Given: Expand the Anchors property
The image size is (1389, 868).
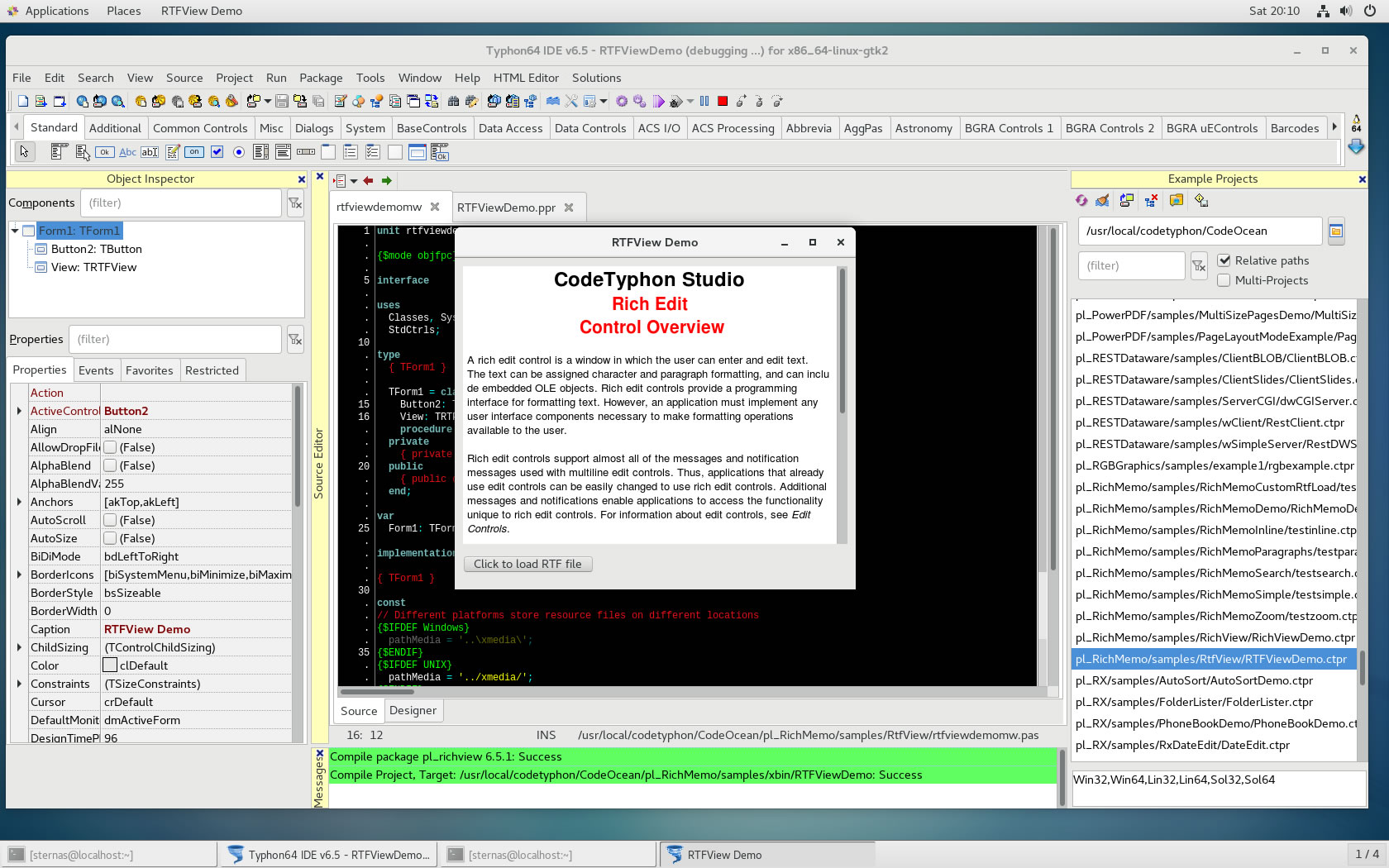Looking at the screenshot, I should [19, 502].
